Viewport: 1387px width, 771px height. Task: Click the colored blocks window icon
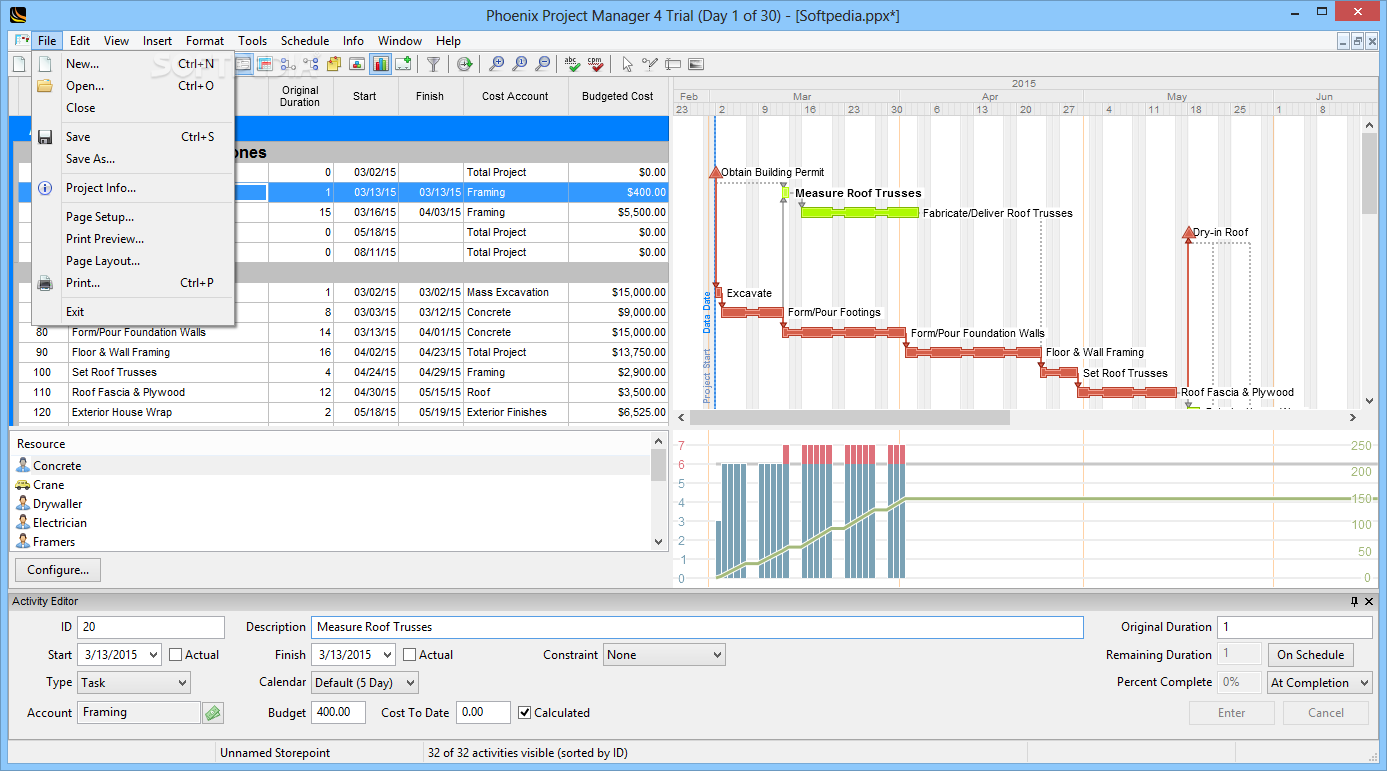[357, 64]
